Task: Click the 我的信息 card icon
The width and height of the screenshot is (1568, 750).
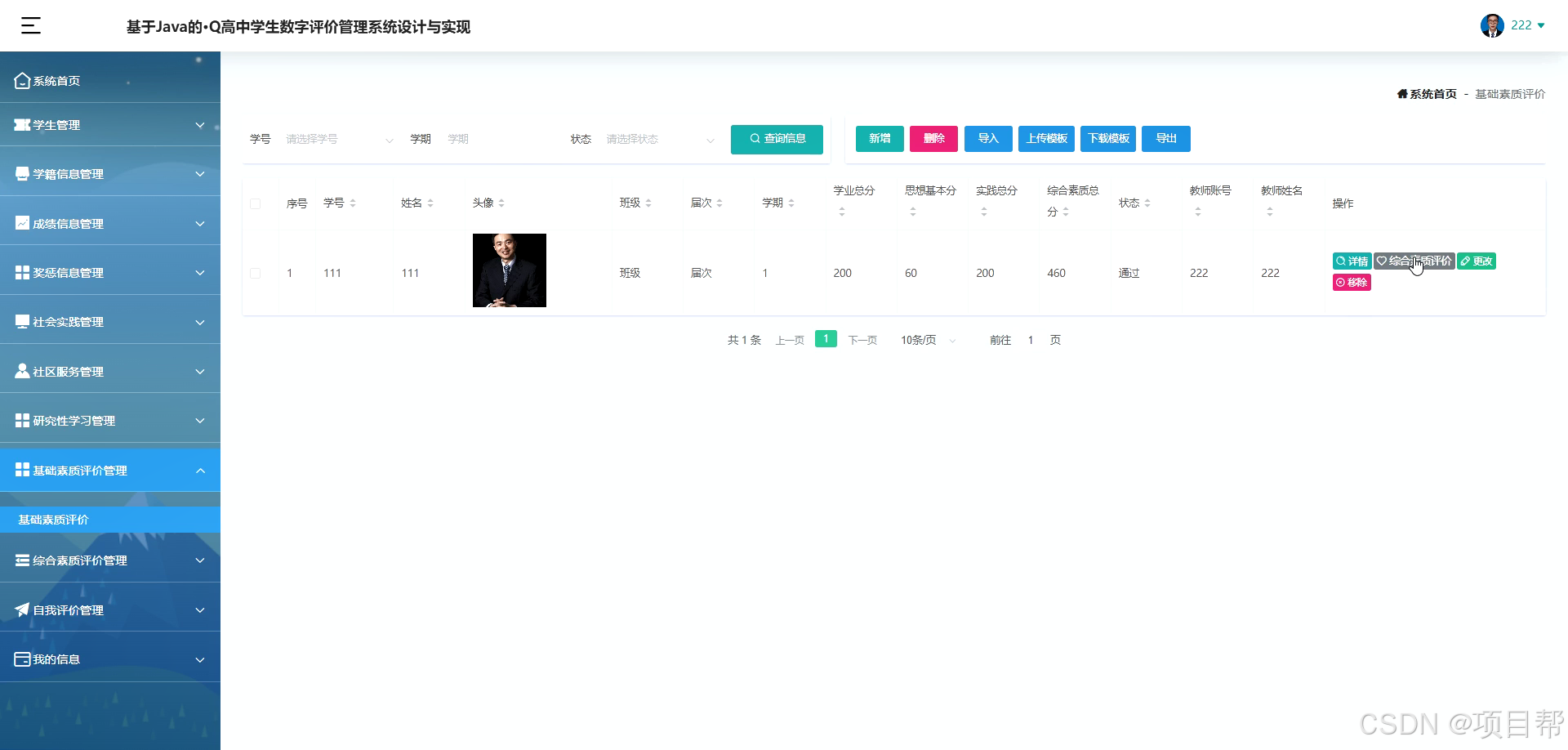Action: pos(23,659)
